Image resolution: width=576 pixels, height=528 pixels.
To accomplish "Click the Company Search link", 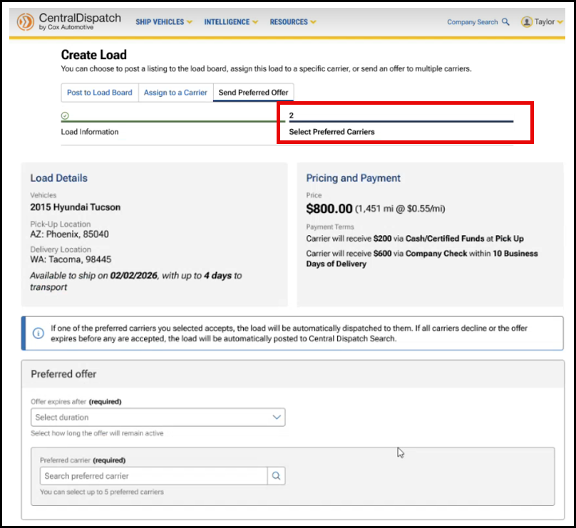I will pos(472,22).
